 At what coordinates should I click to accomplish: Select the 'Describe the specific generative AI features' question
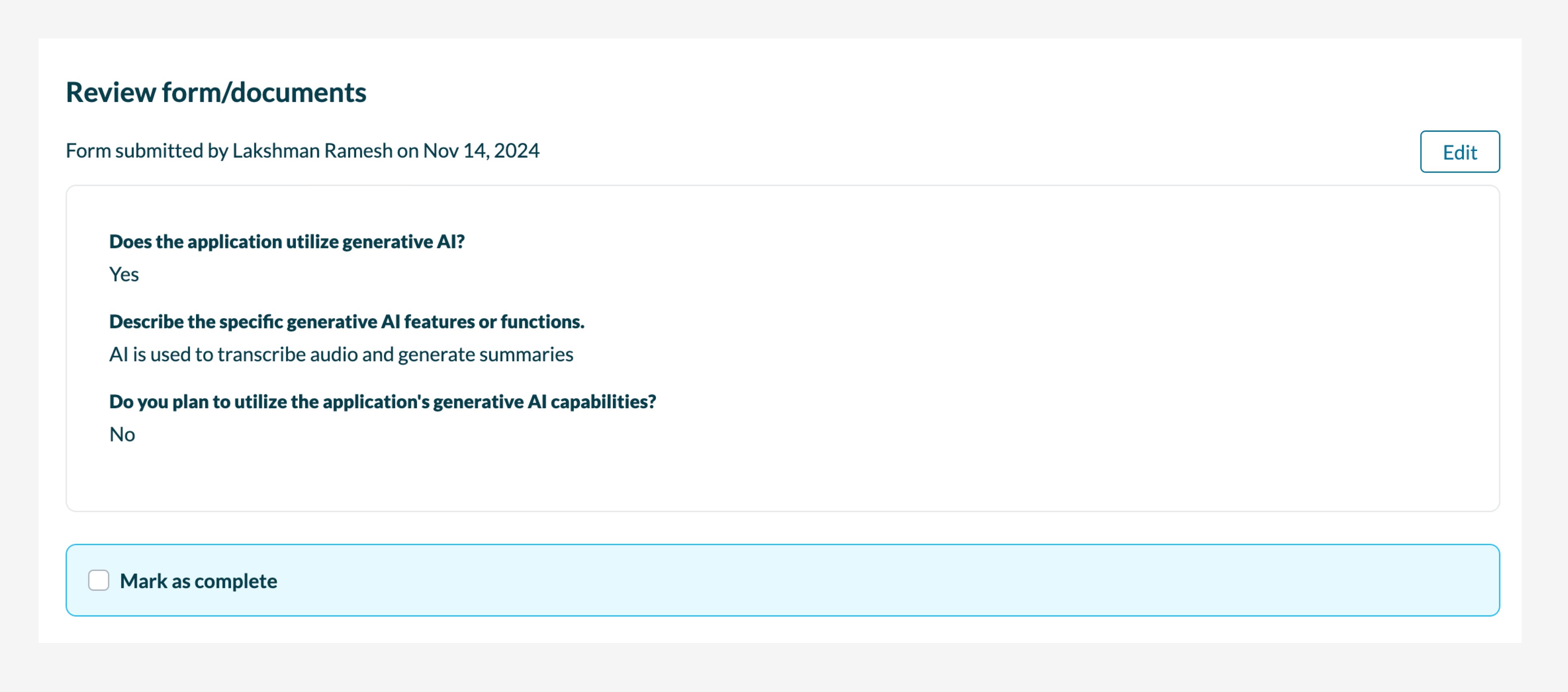(346, 322)
